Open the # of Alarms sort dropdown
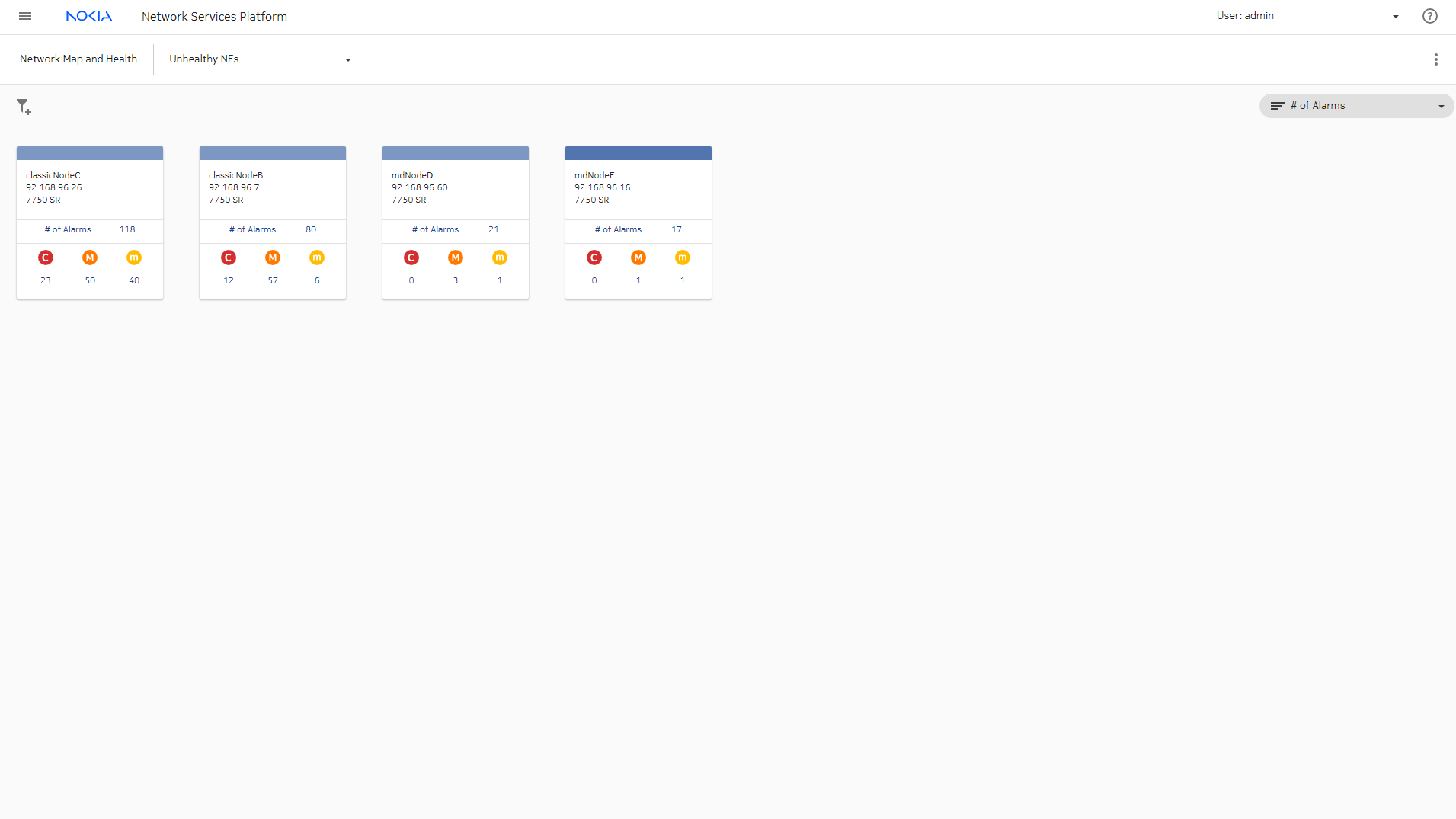1456x819 pixels. tap(1356, 106)
